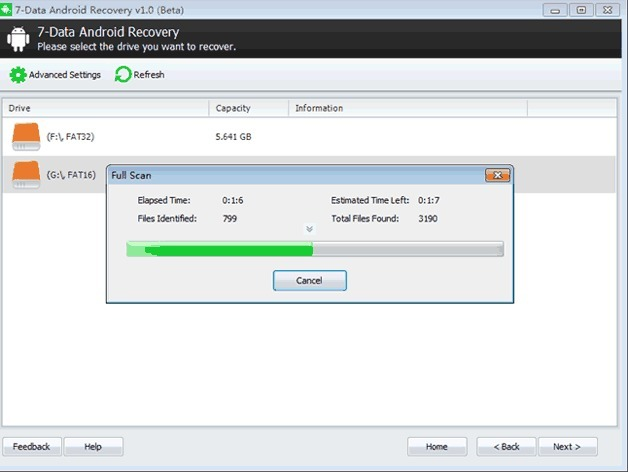This screenshot has width=628, height=472.
Task: Open Advanced Settings gear icon
Action: (x=18, y=75)
